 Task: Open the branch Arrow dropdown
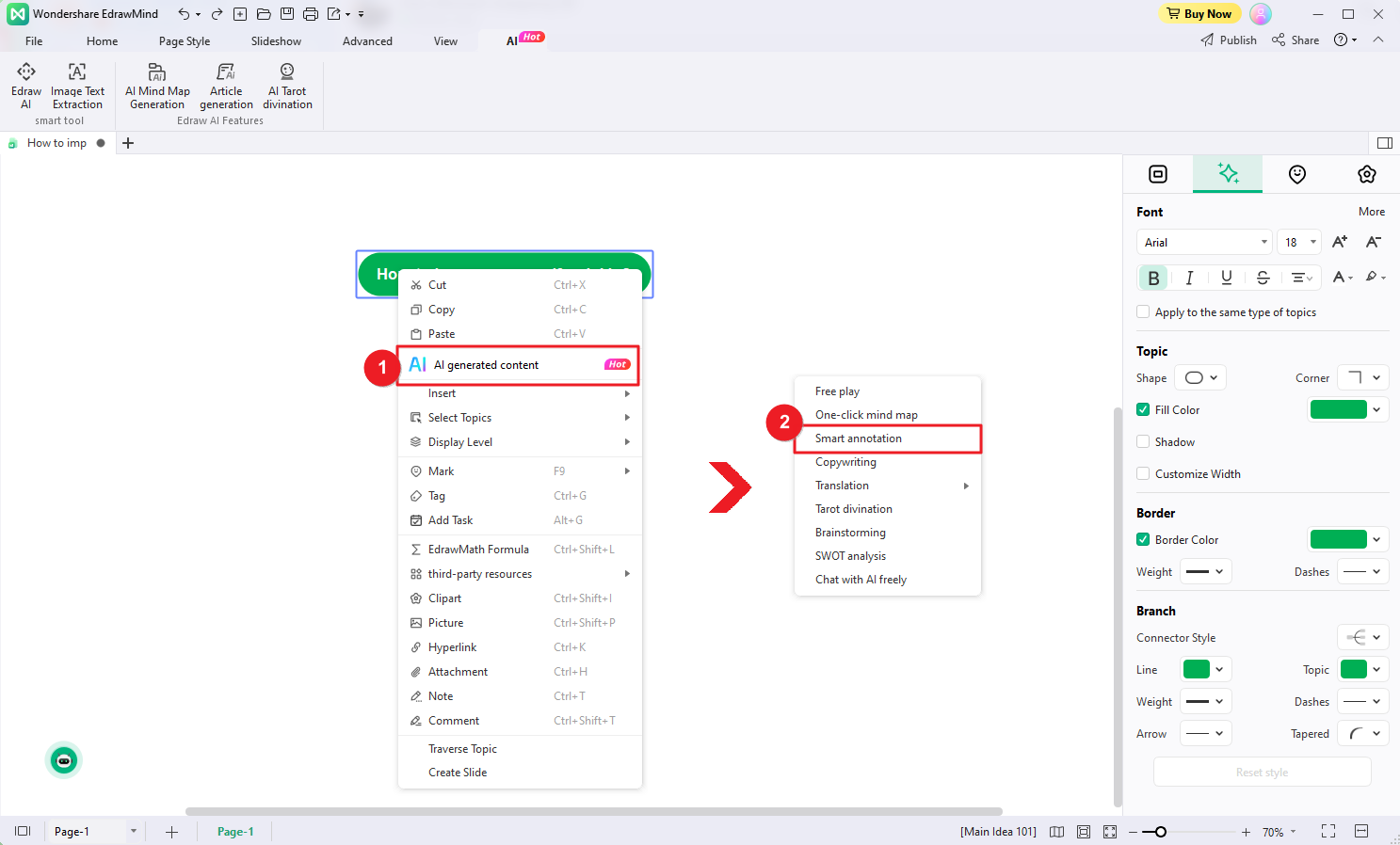[x=1205, y=733]
